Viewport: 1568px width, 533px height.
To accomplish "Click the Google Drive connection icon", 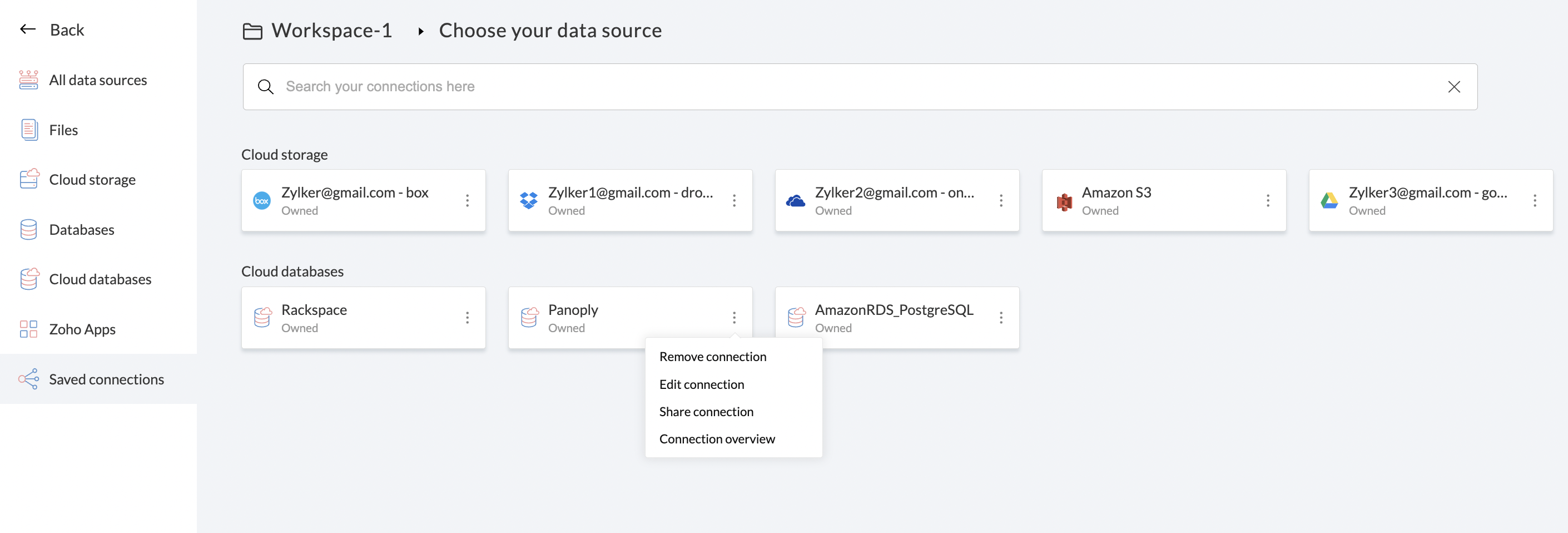I will pyautogui.click(x=1329, y=200).
